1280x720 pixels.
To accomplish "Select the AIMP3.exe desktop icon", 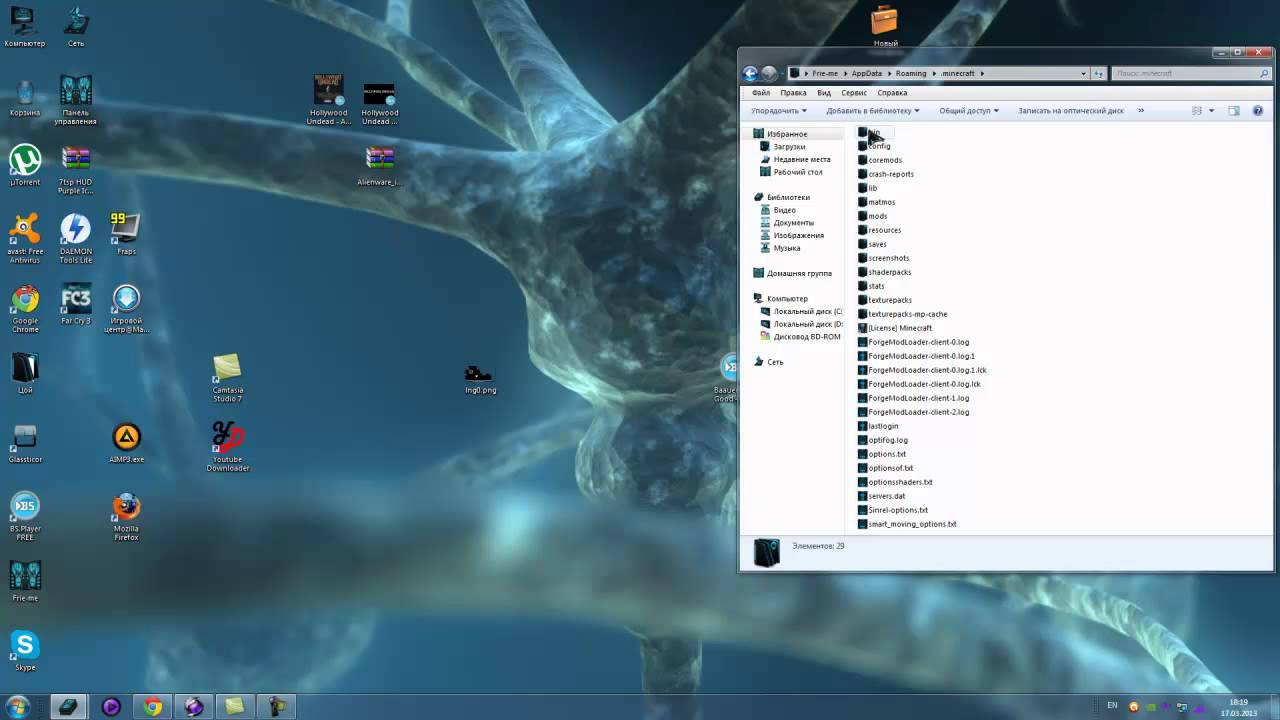I will point(126,443).
